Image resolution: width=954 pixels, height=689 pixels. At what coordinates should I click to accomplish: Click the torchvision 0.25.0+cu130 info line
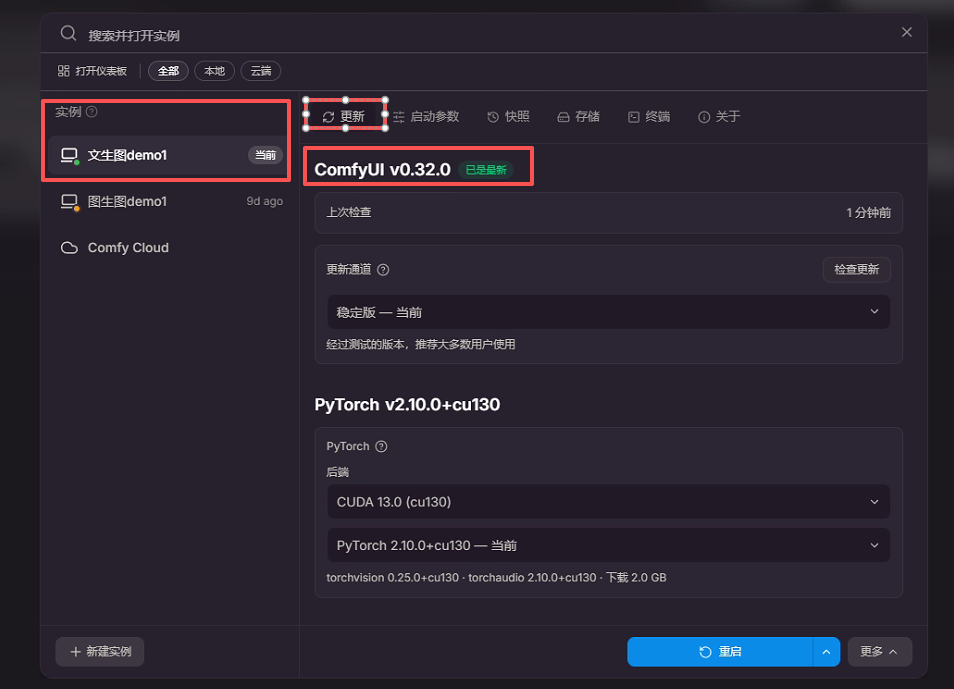point(496,578)
